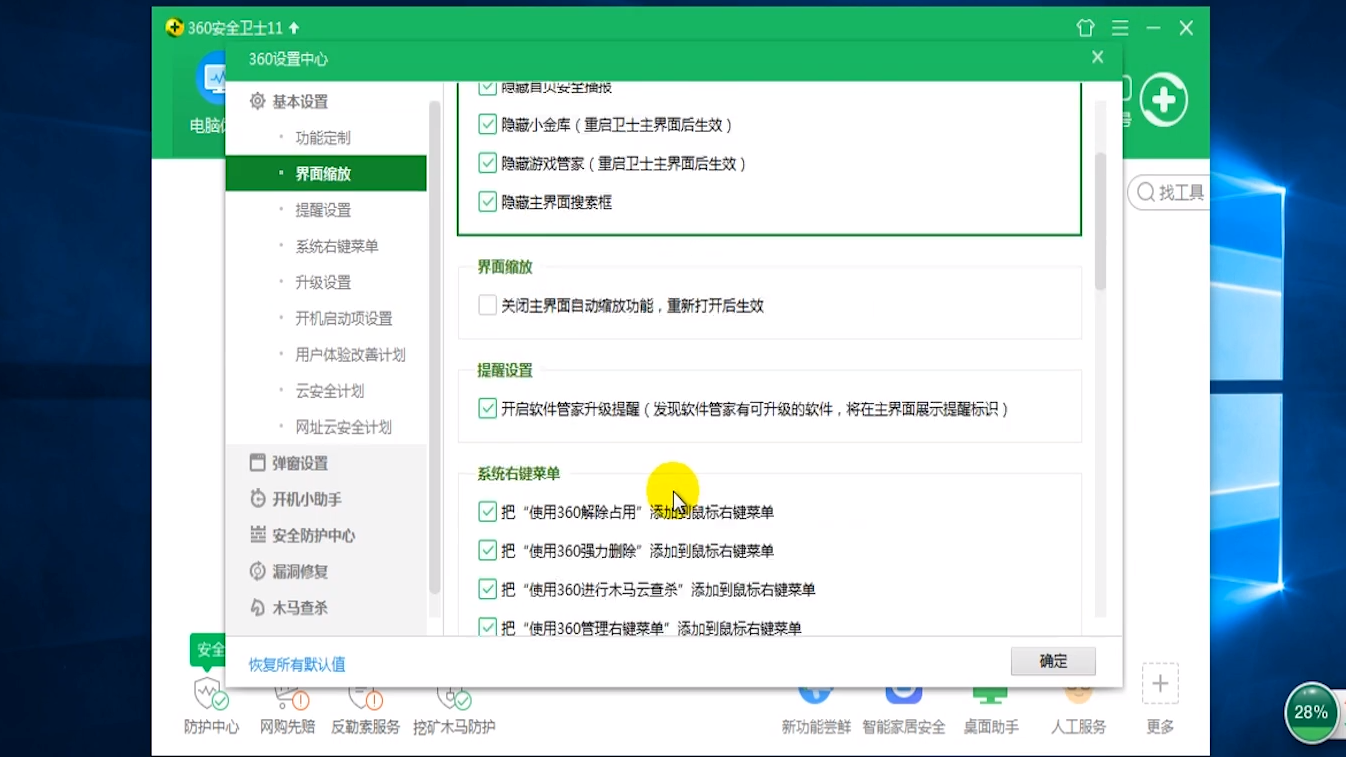Select 云安全计划 in sidebar
This screenshot has height=757, width=1346.
click(330, 390)
